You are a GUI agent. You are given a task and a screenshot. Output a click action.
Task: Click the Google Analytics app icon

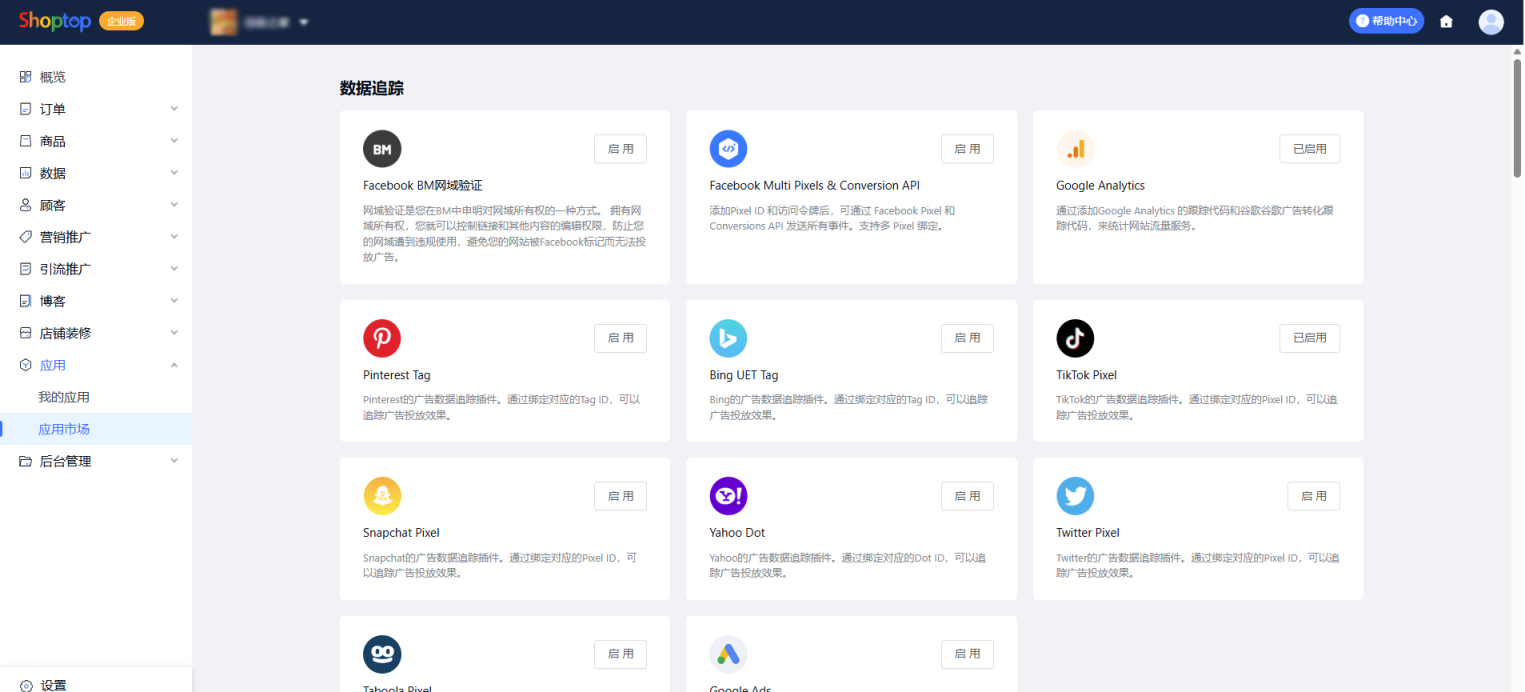[x=1075, y=149]
